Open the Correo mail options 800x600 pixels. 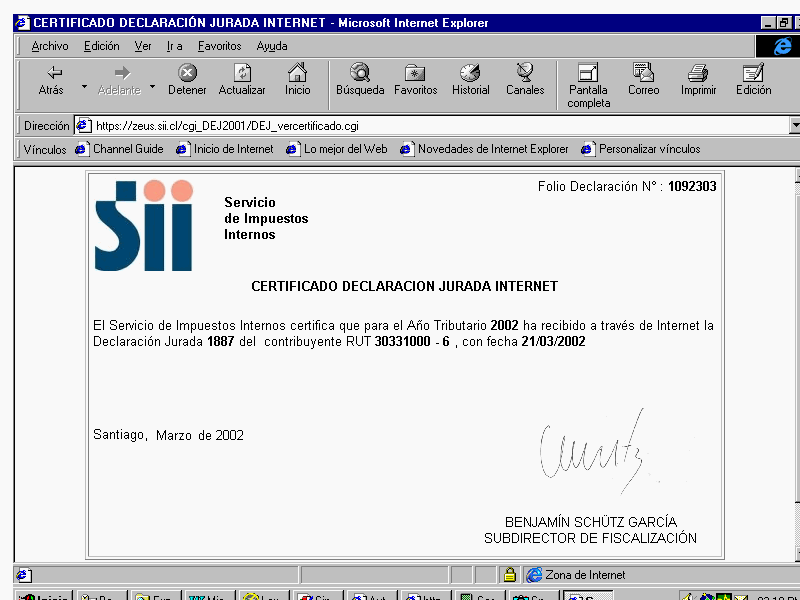643,80
